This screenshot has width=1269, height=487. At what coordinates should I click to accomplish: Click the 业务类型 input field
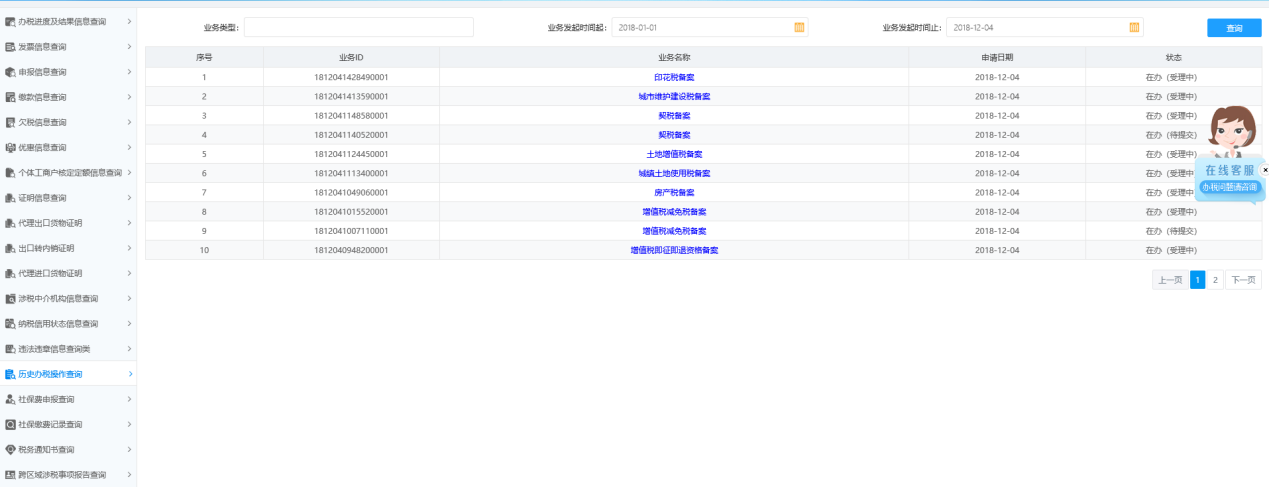tap(358, 27)
